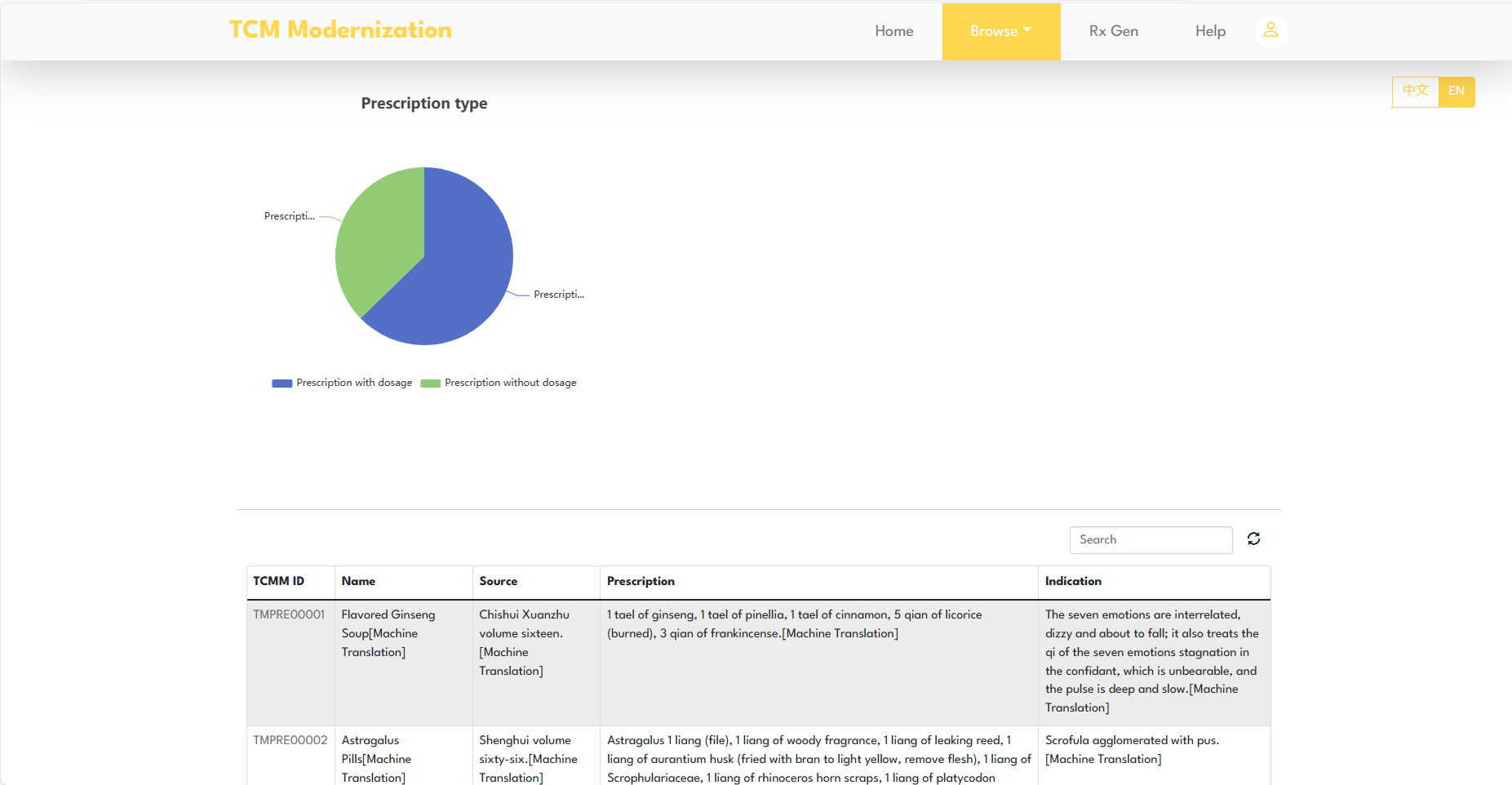Click the Indication column header
The image size is (1512, 785).
click(1073, 581)
